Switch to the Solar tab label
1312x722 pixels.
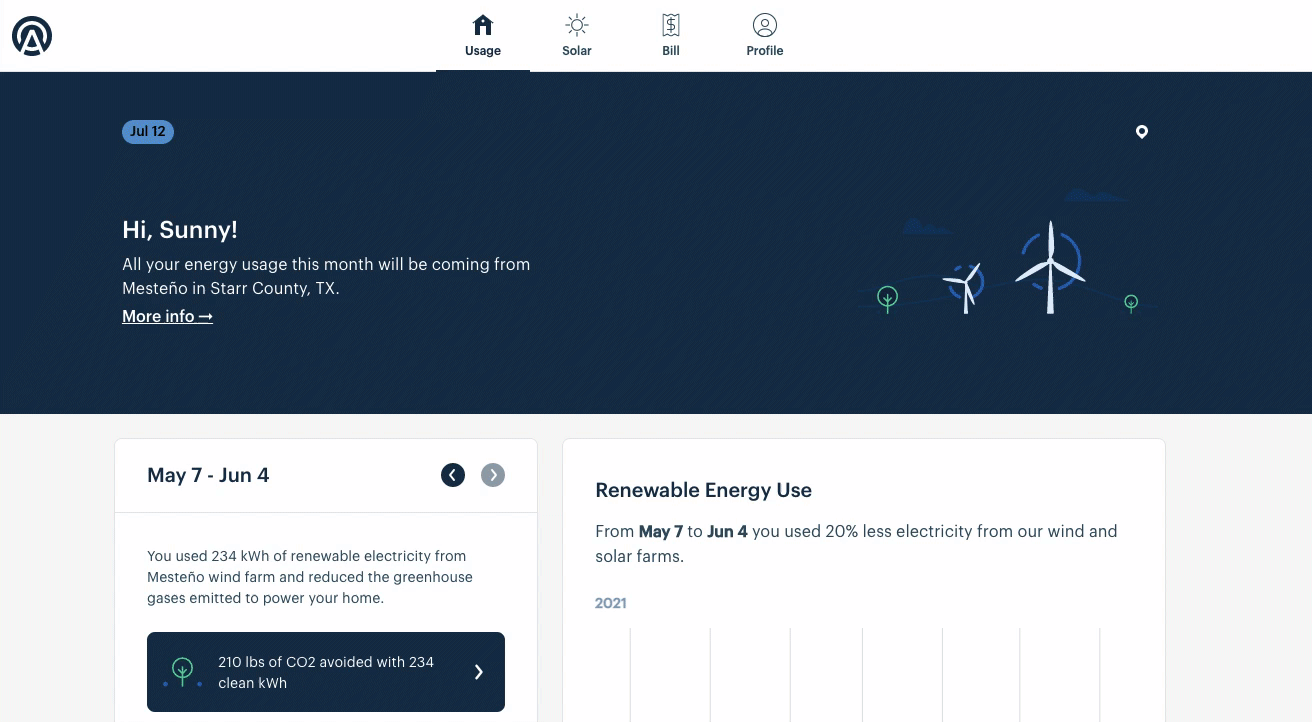click(x=577, y=51)
